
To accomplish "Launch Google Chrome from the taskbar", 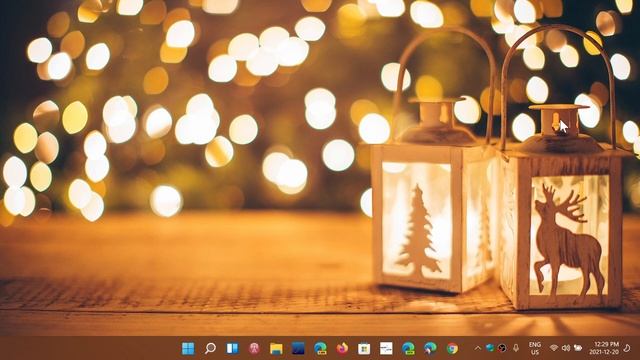I will point(452,348).
